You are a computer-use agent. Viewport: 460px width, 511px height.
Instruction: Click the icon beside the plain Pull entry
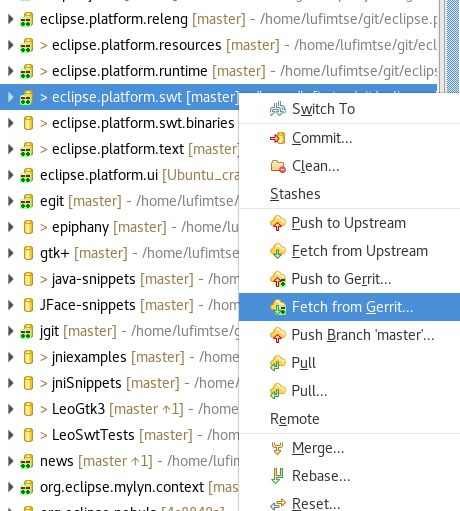[x=278, y=363]
